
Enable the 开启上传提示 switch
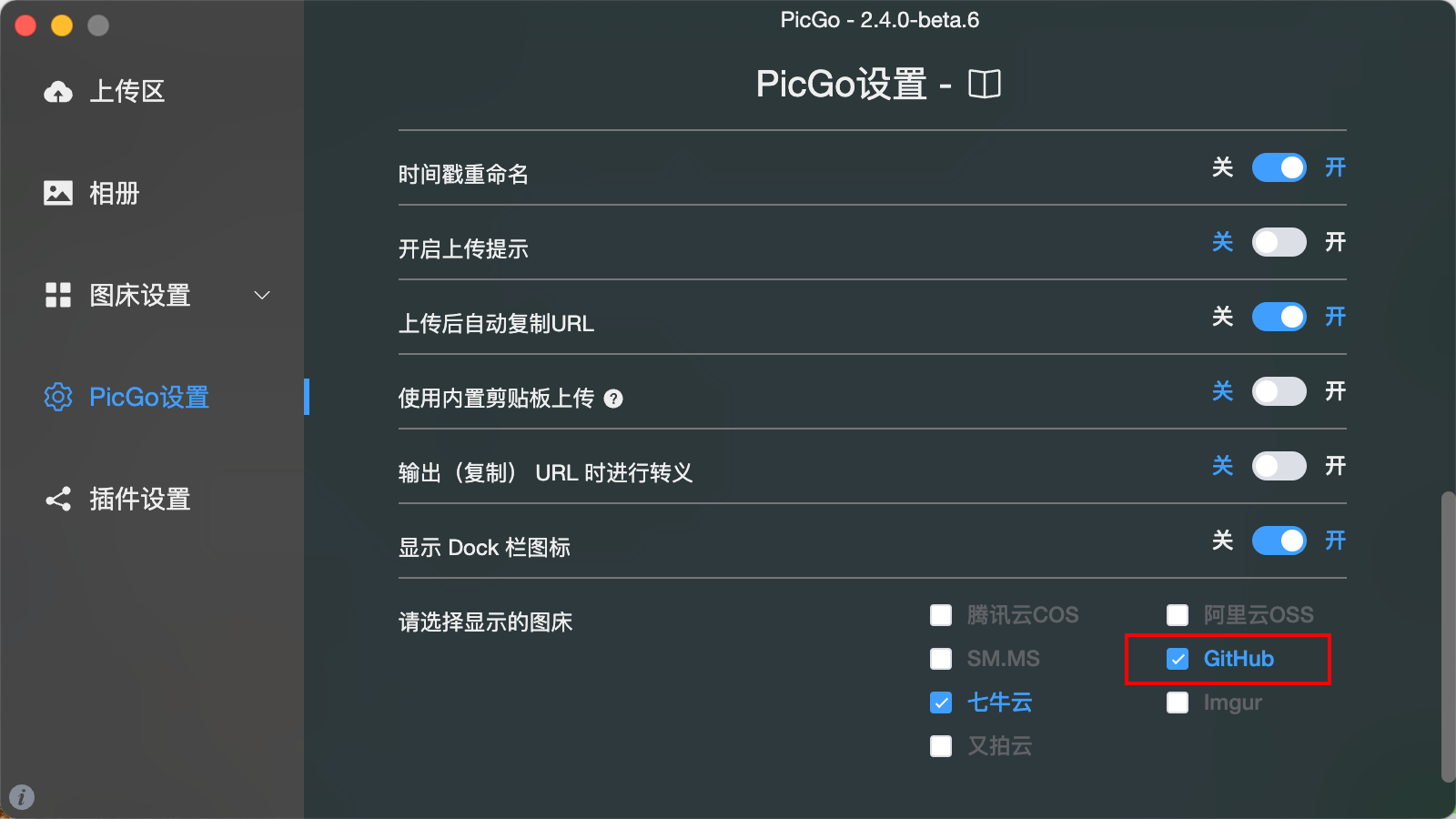click(x=1279, y=242)
